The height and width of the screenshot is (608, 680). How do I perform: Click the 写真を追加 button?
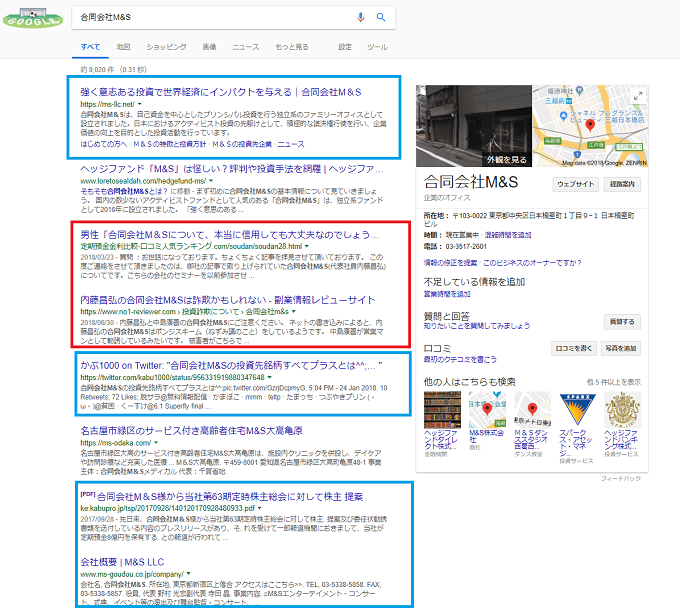pos(621,348)
